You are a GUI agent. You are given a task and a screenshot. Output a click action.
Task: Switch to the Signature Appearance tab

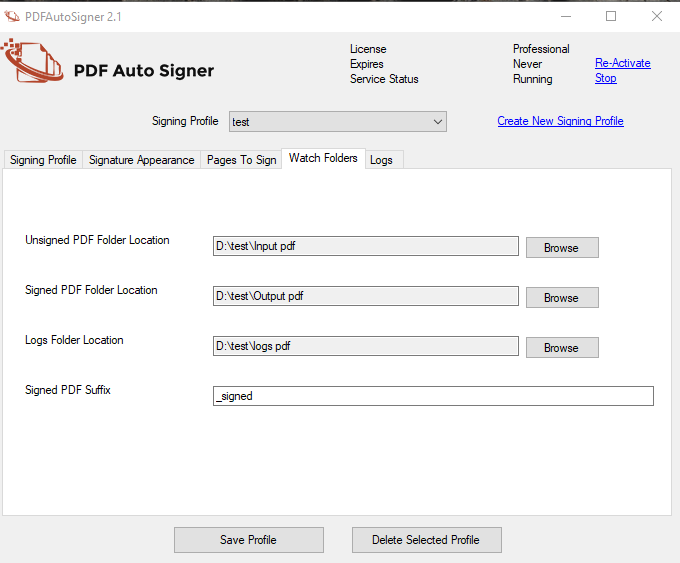click(x=141, y=160)
